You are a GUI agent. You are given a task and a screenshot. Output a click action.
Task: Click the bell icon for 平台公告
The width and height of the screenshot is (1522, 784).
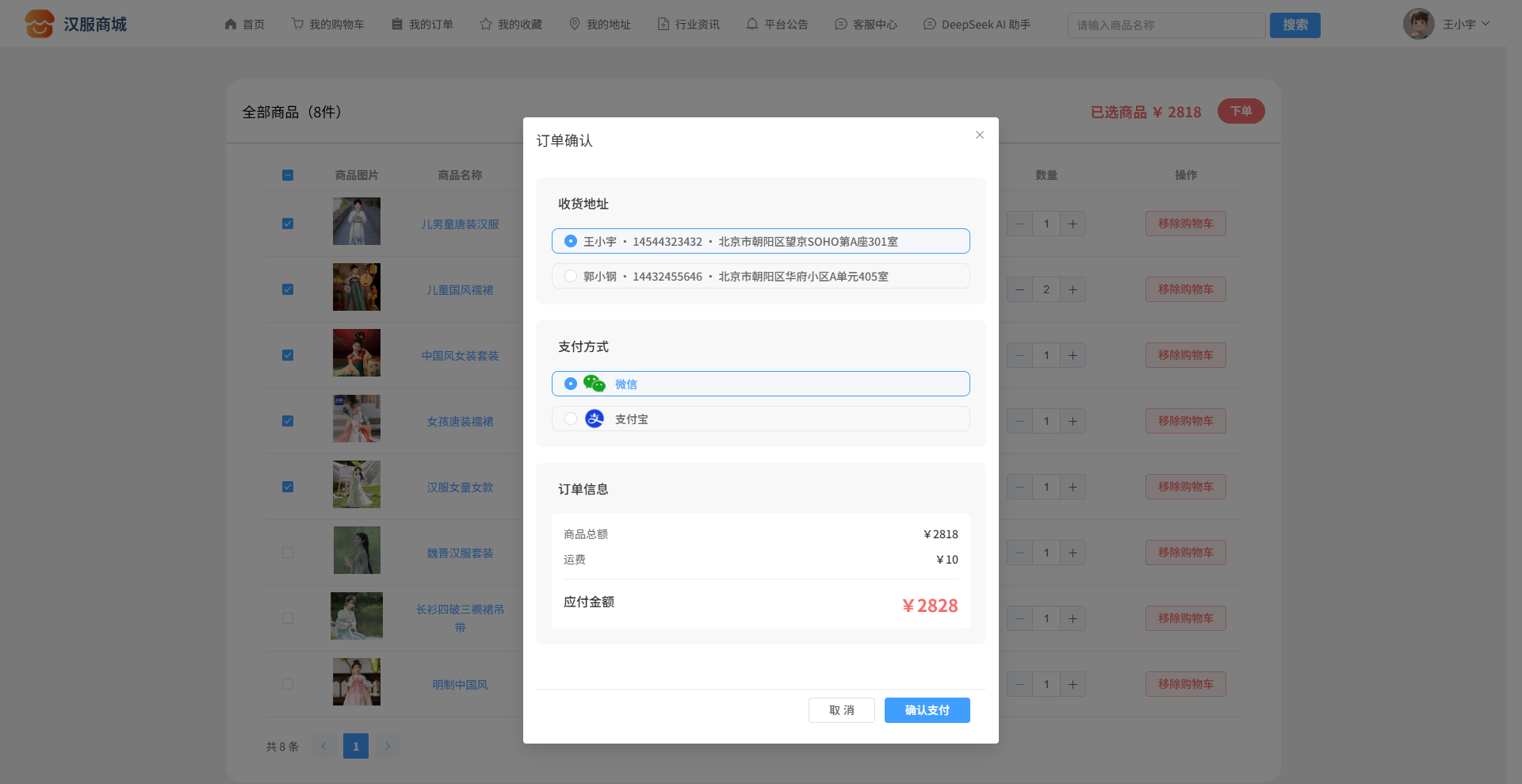[x=752, y=25]
